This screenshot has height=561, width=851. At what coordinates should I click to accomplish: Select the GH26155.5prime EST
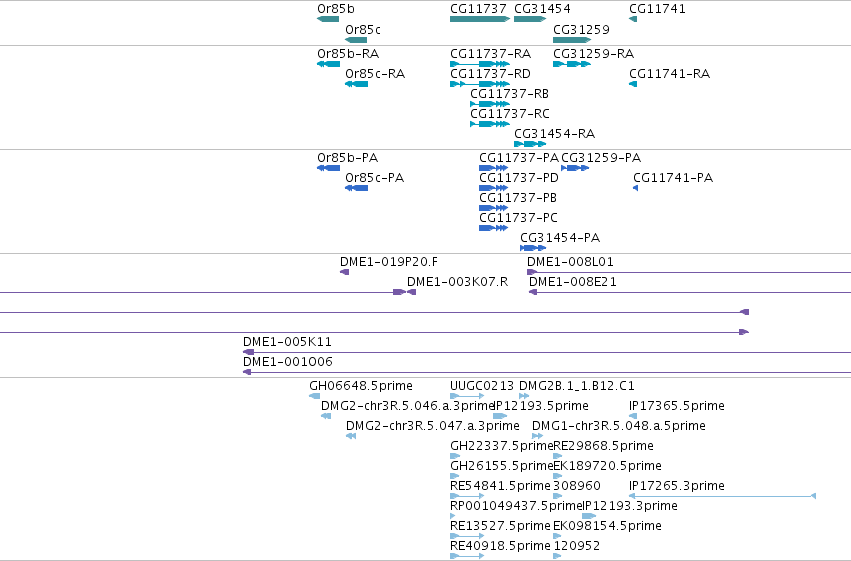pyautogui.click(x=454, y=476)
